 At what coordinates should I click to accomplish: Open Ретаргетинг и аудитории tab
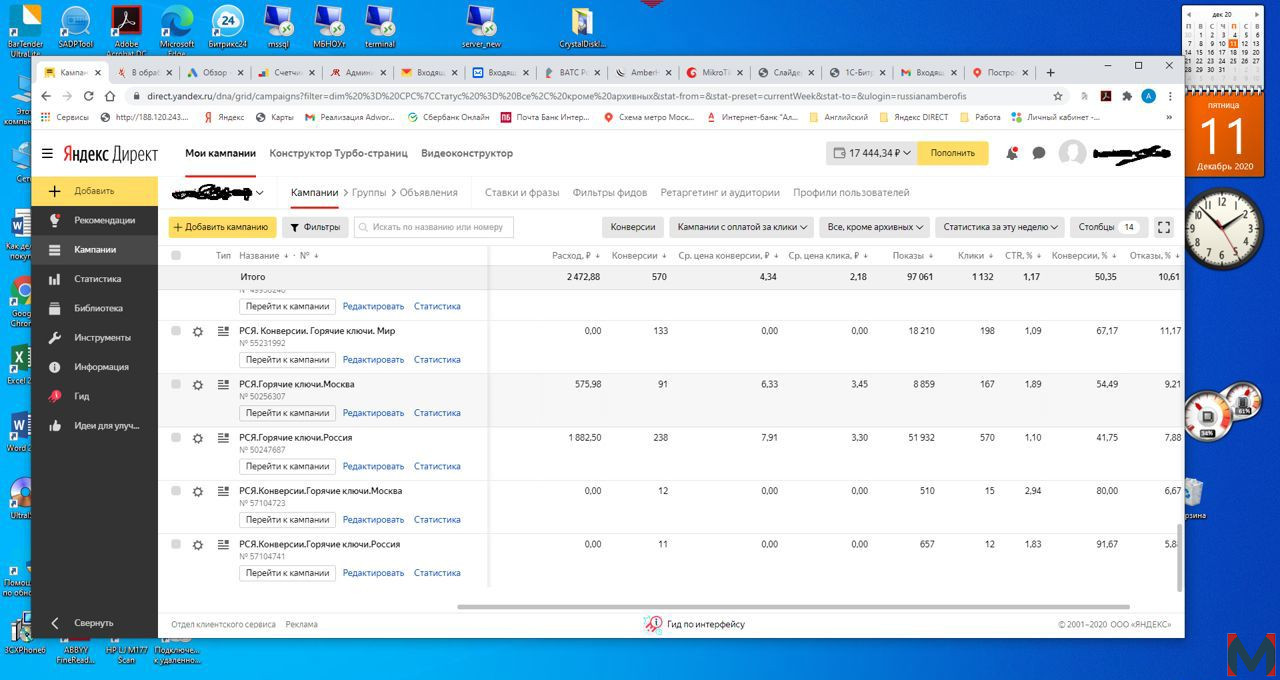pyautogui.click(x=720, y=192)
